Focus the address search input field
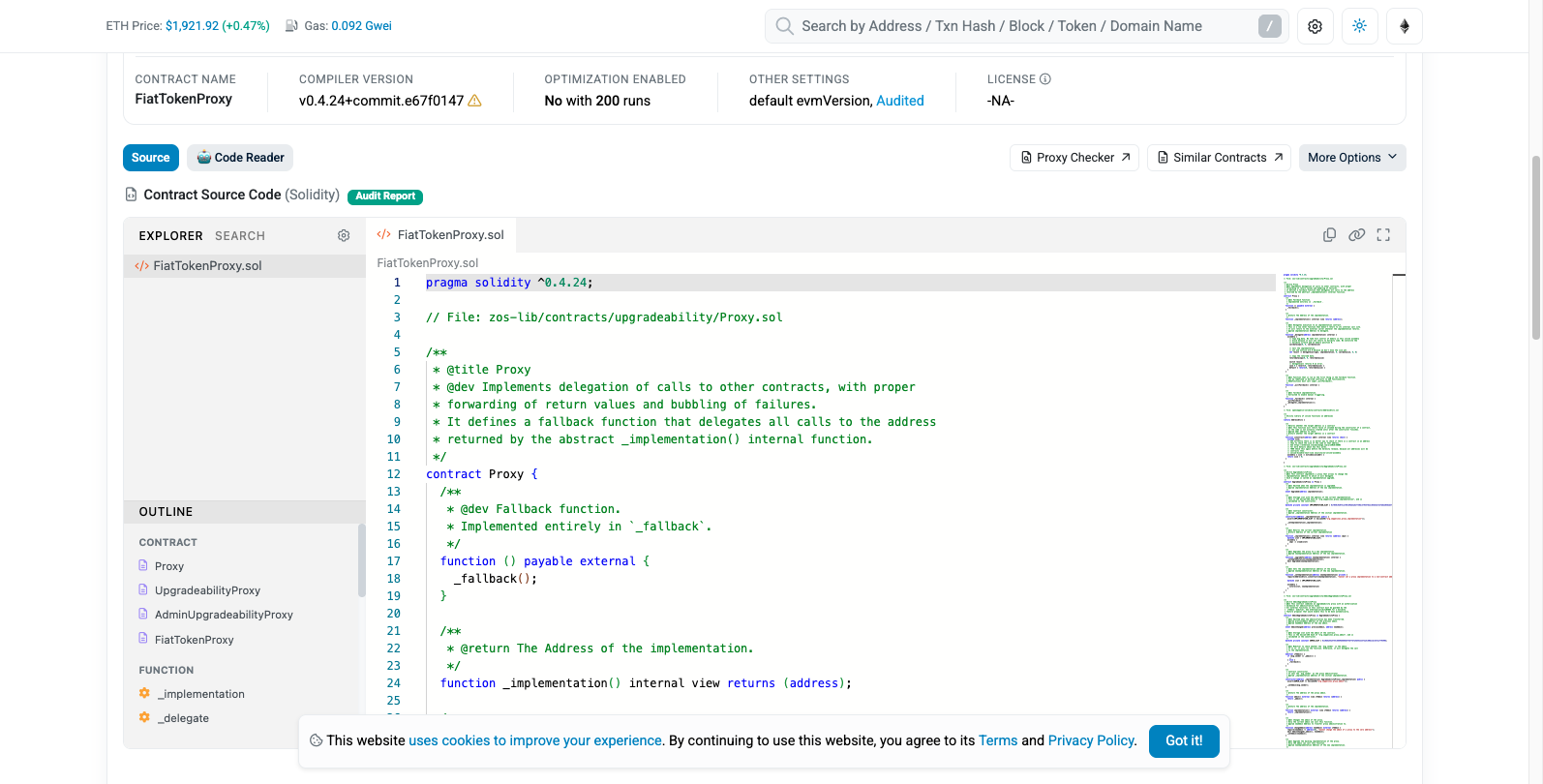The image size is (1543, 784). point(1026,26)
